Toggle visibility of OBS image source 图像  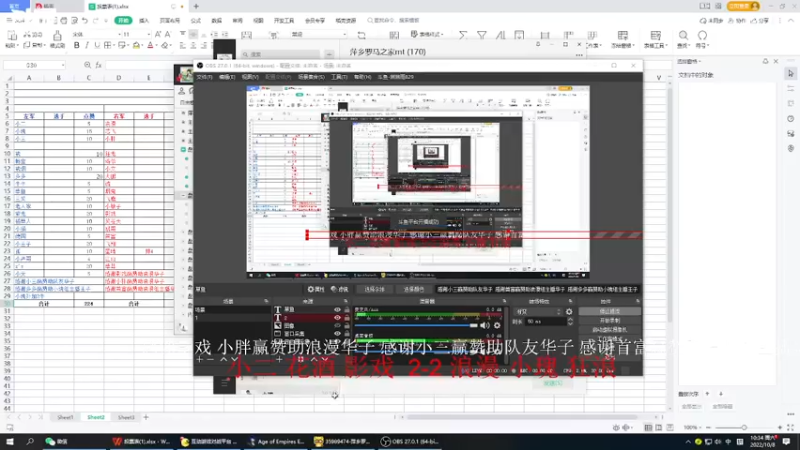[337, 326]
